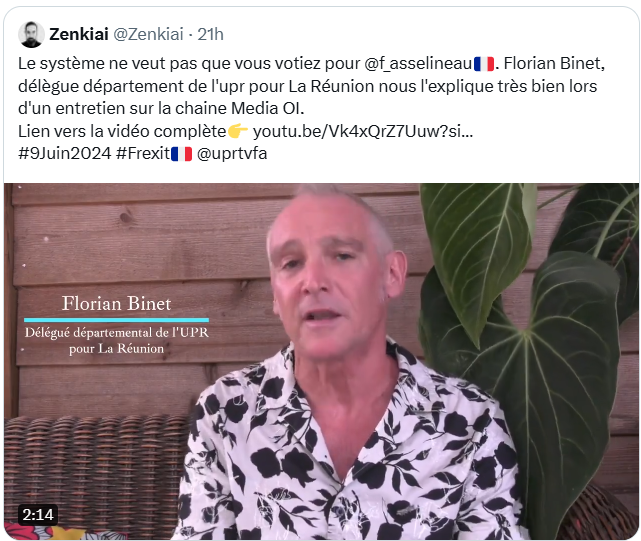This screenshot has height=541, width=641.
Task: Click the Florian Binet name caption
Action: [x=117, y=303]
